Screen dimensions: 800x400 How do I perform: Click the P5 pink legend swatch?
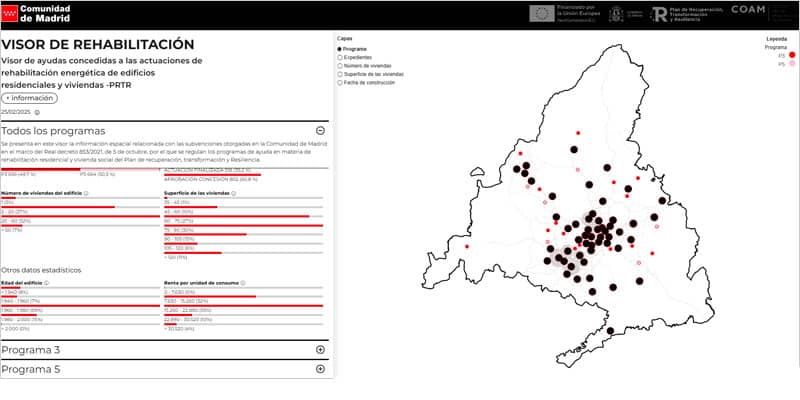tap(792, 64)
